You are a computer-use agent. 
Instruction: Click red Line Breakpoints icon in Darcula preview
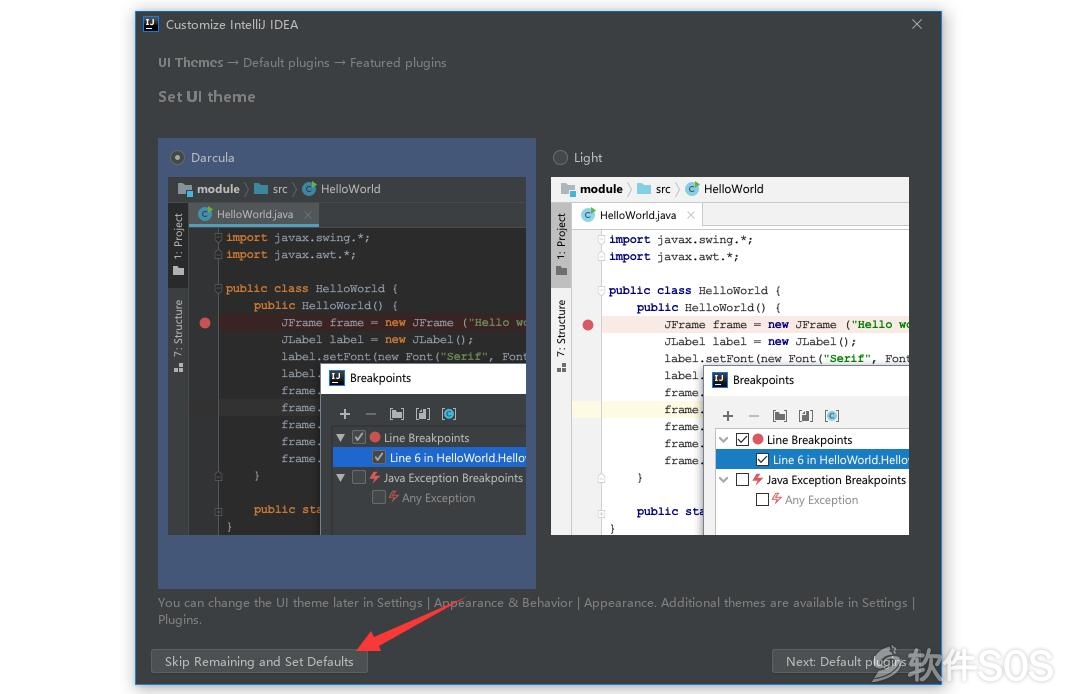[x=374, y=437]
